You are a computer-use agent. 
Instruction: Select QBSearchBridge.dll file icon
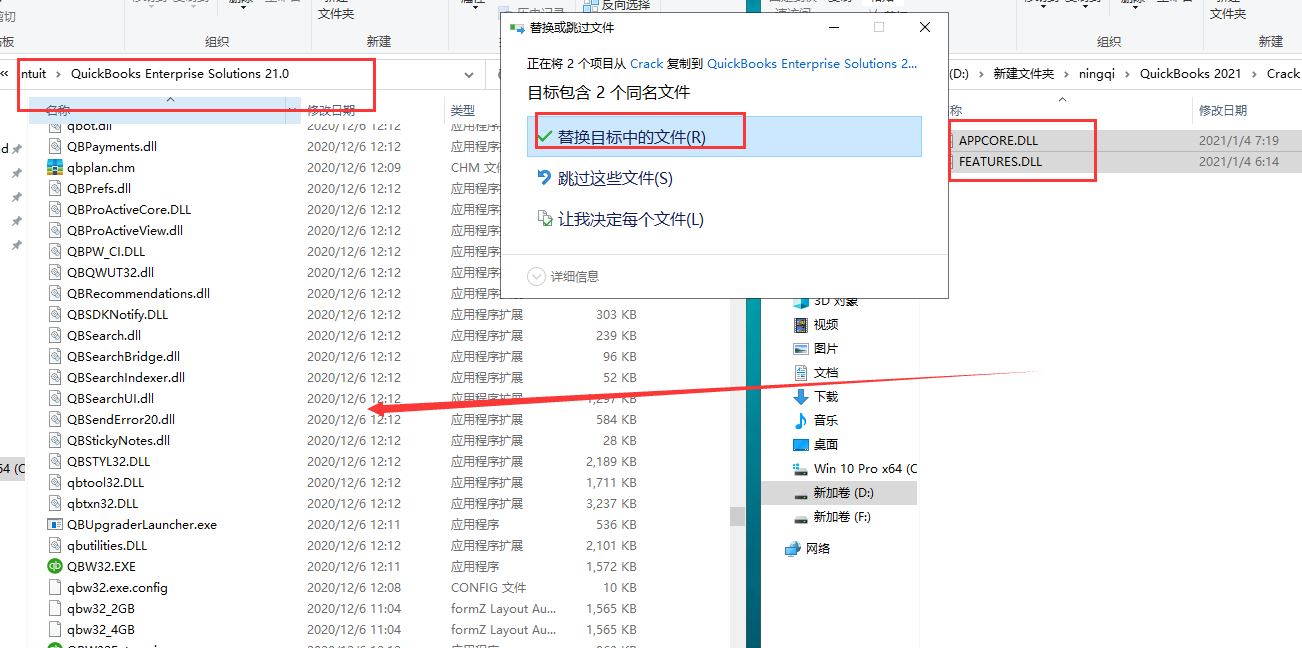coord(55,356)
